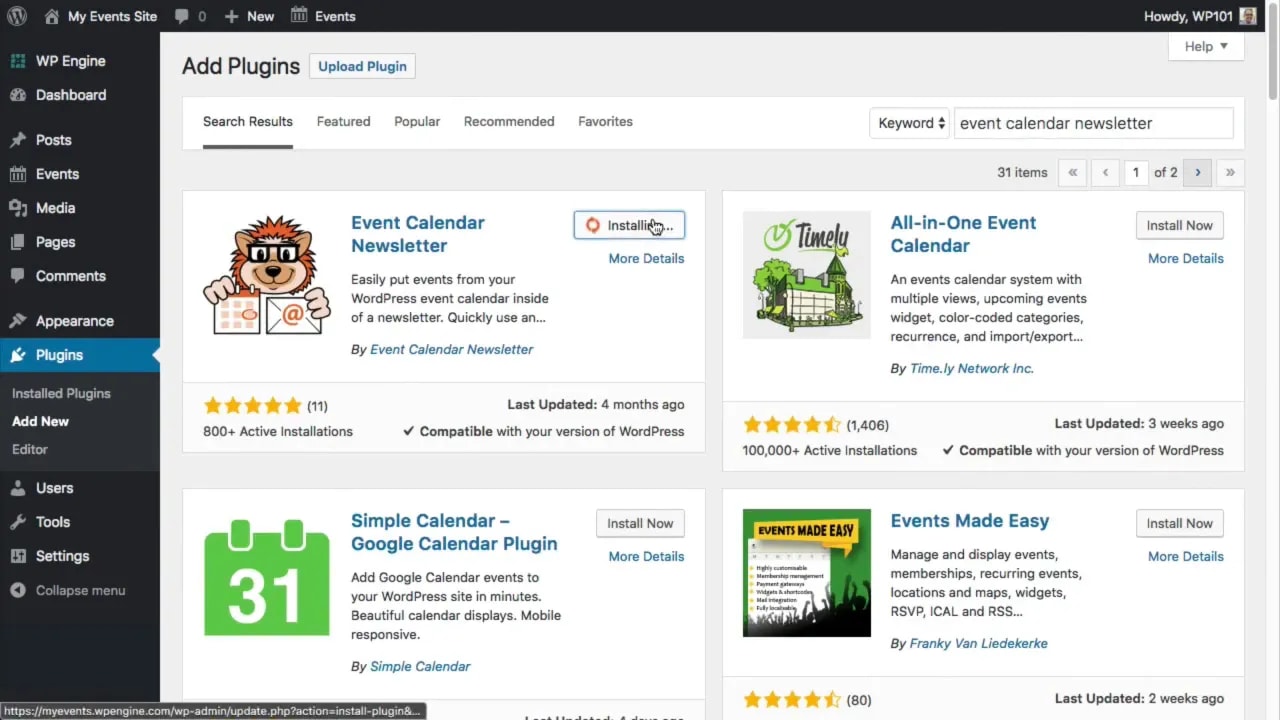Viewport: 1280px width, 720px height.
Task: Open the comments bubble in admin bar
Action: [x=182, y=16]
